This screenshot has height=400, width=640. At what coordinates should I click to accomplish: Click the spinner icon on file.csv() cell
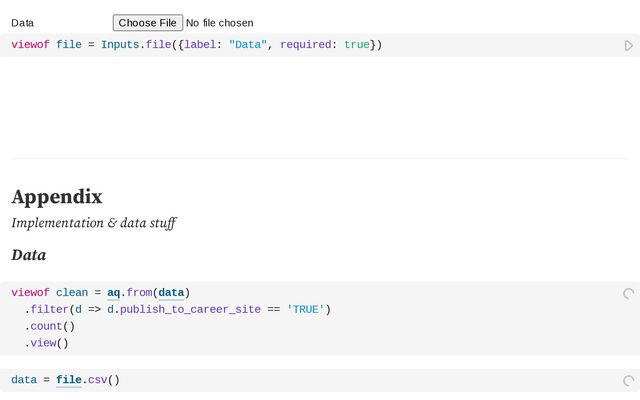(628, 381)
